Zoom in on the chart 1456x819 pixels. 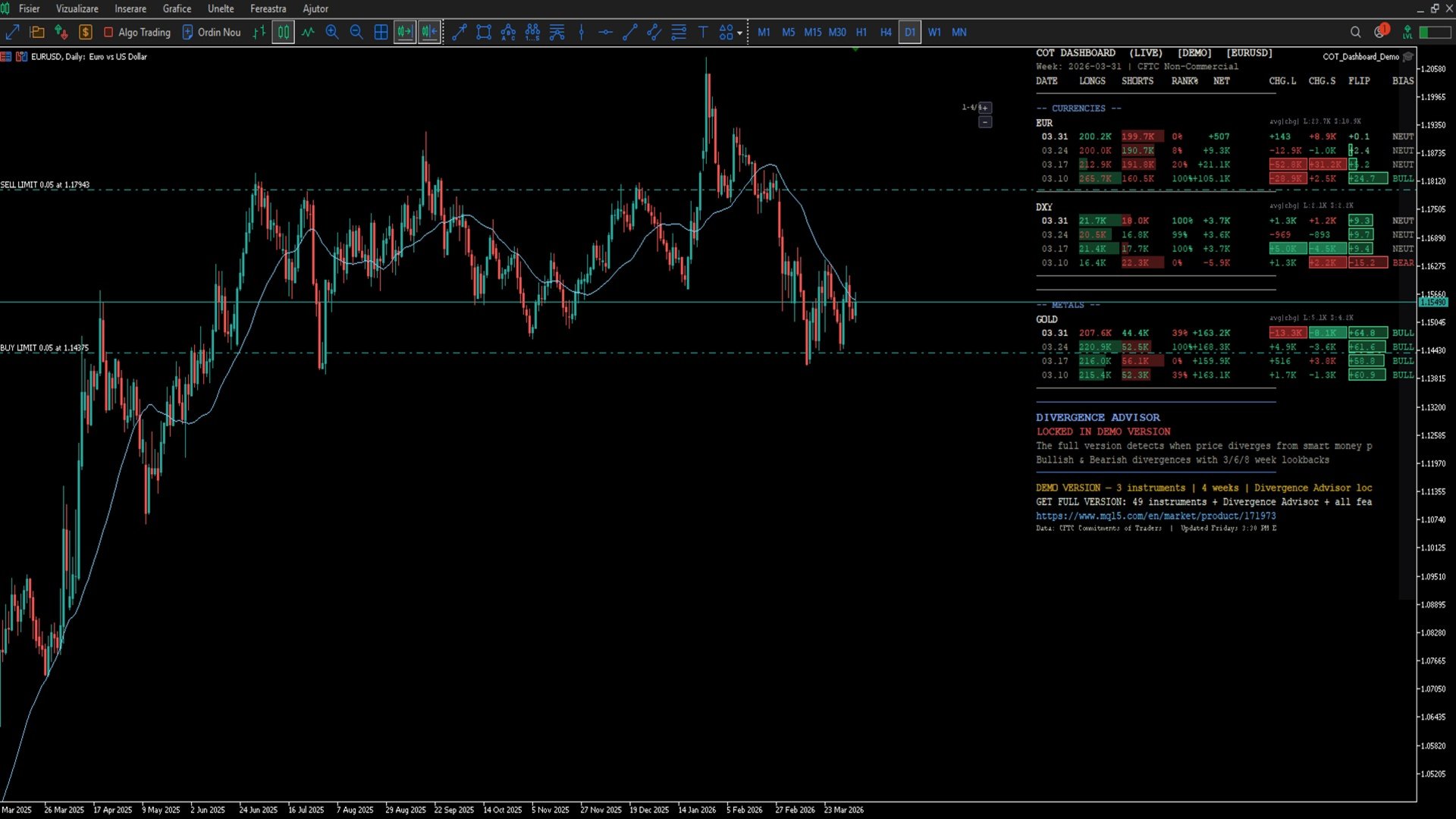[332, 32]
